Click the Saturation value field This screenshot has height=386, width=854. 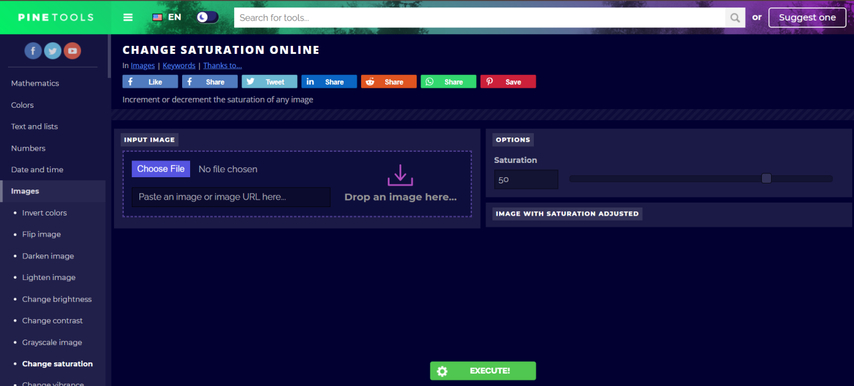point(526,179)
